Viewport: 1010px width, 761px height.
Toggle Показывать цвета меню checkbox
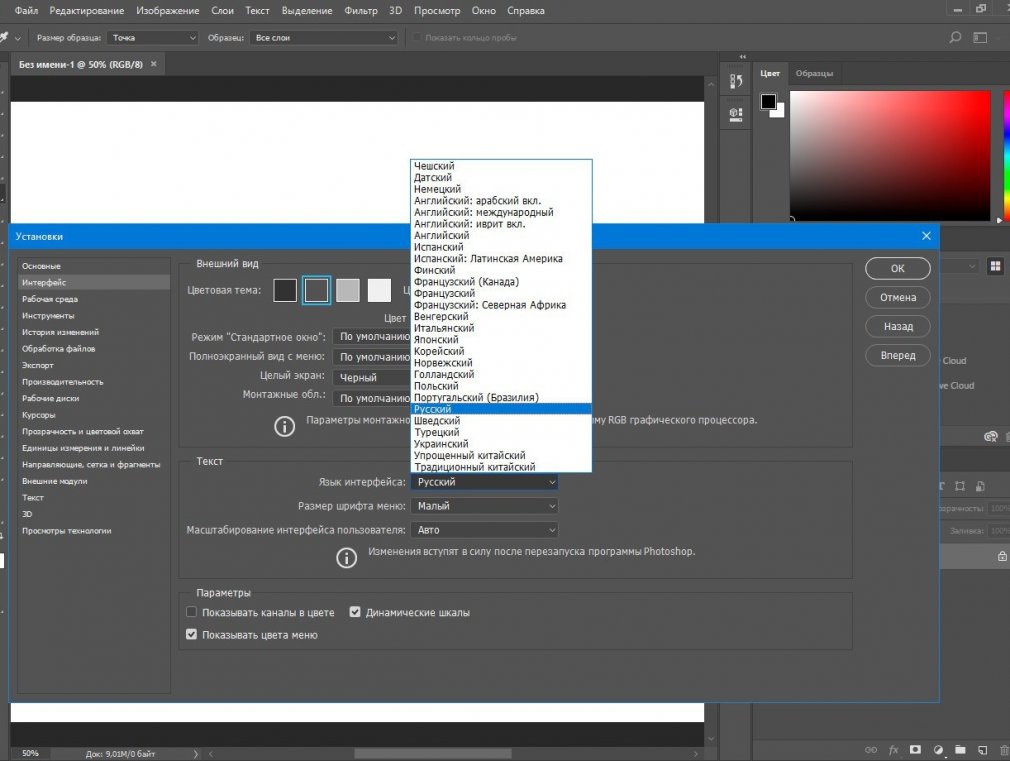pyautogui.click(x=191, y=634)
